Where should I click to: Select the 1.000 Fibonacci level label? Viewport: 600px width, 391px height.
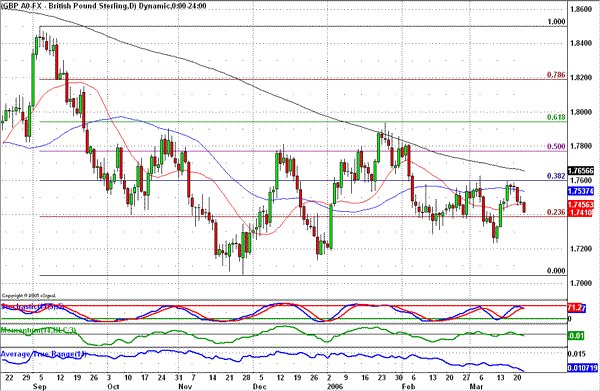click(556, 22)
